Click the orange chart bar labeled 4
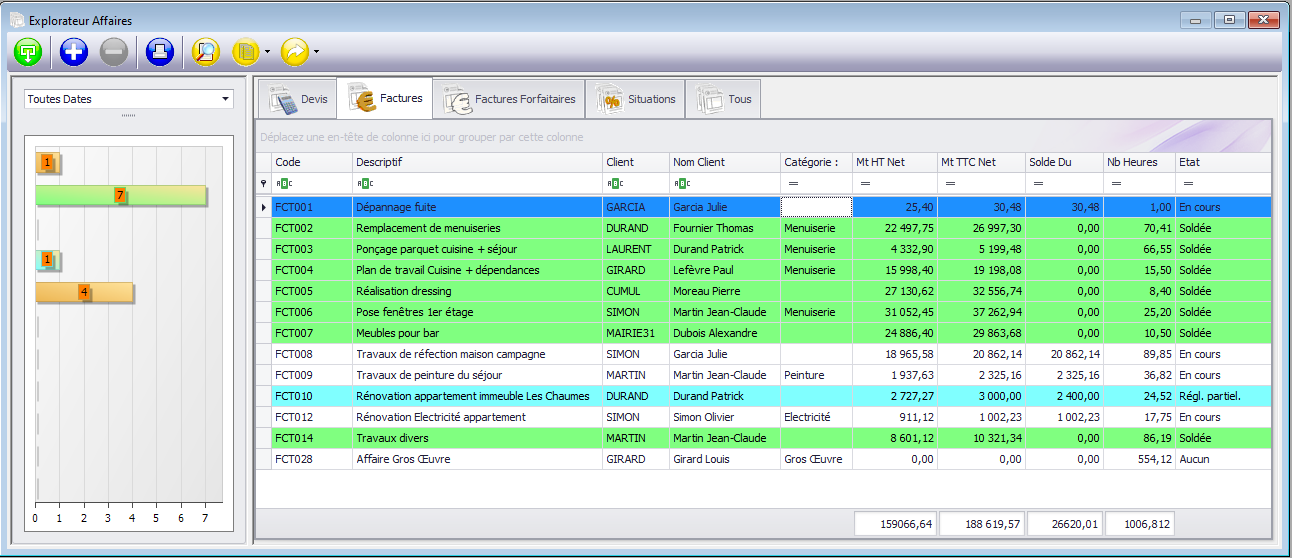The width and height of the screenshot is (1292, 558). pos(85,292)
